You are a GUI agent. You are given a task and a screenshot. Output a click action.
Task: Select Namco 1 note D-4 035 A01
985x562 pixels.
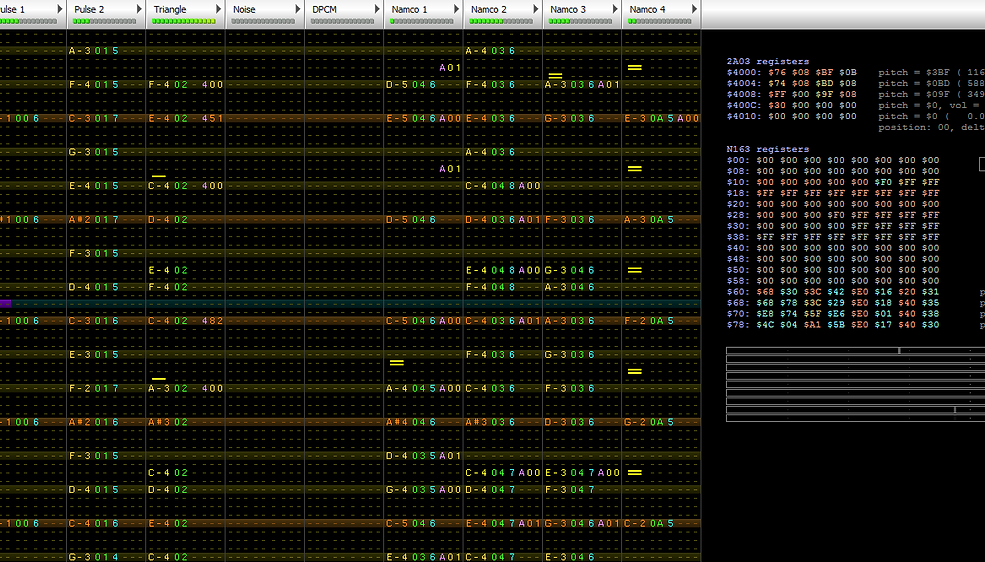[x=423, y=456]
